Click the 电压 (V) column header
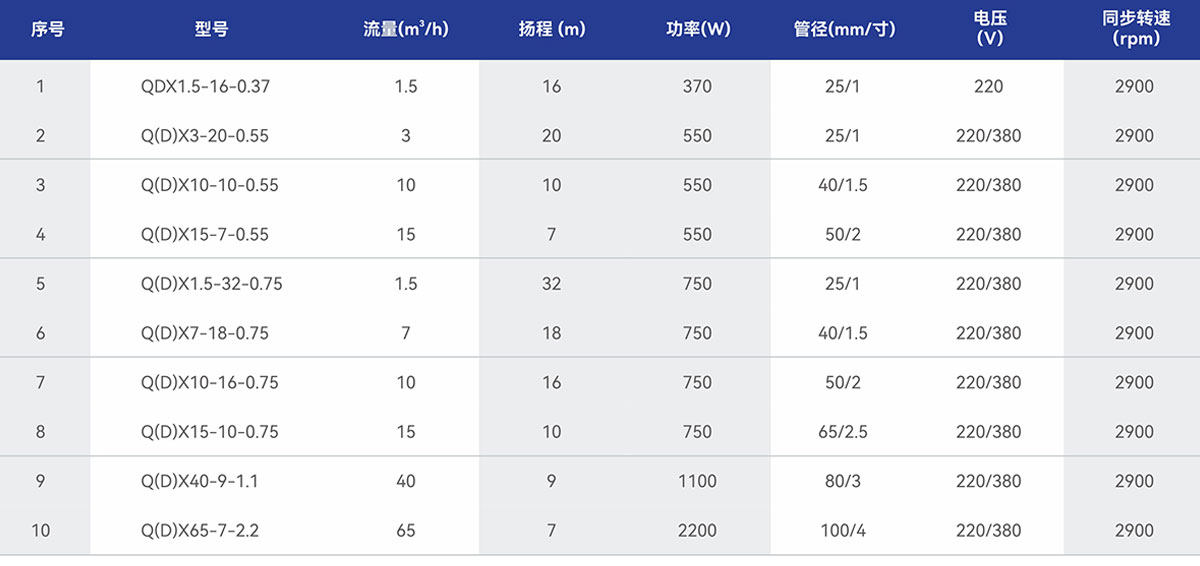Viewport: 1200px width, 566px height. [x=989, y=29]
